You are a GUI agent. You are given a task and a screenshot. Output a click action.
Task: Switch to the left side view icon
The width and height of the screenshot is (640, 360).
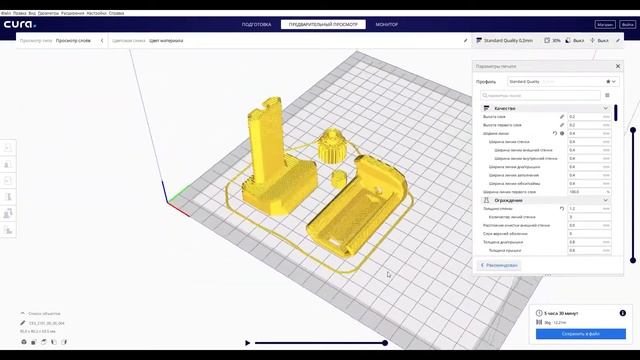click(54, 342)
